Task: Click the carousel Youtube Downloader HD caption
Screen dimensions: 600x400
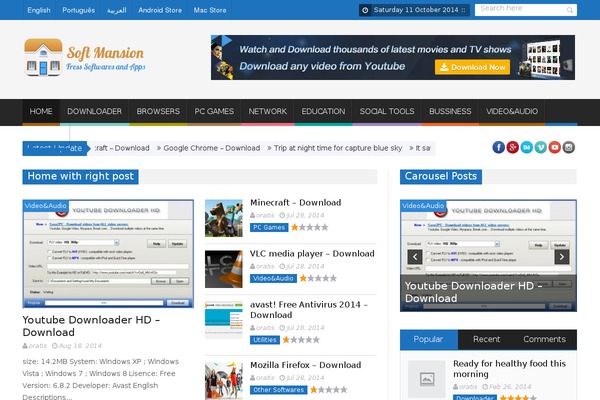Action: pyautogui.click(x=473, y=292)
